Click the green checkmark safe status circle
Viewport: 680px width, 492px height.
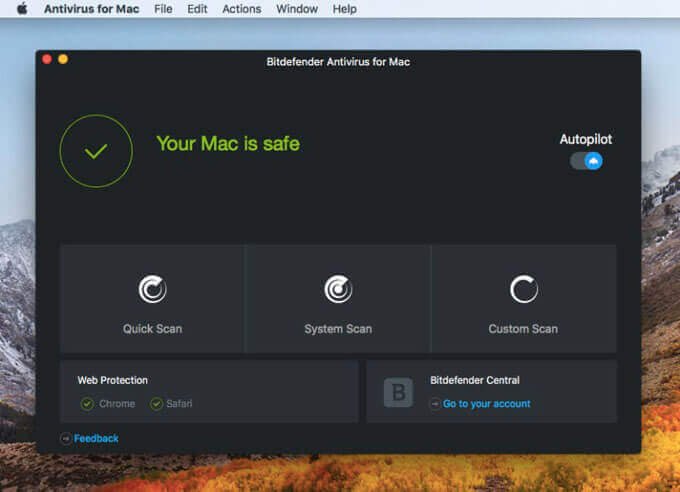pos(96,151)
